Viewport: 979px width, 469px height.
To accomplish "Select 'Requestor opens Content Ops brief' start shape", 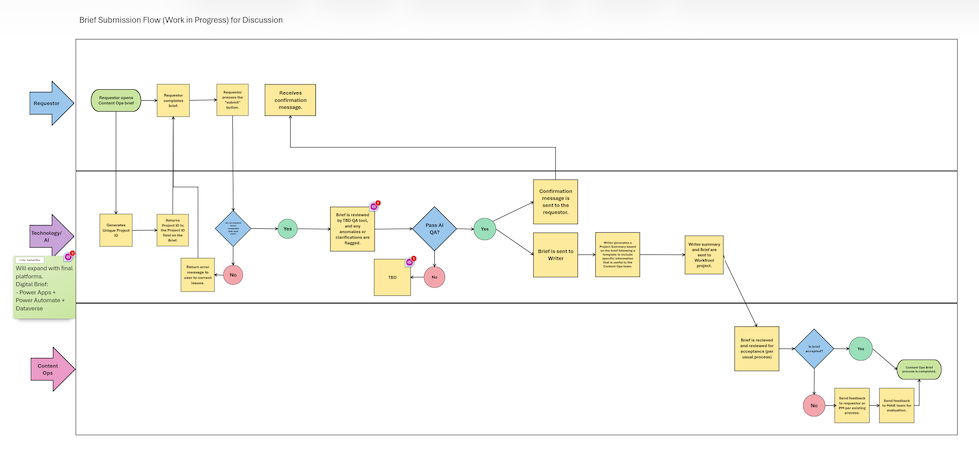I will pos(116,101).
